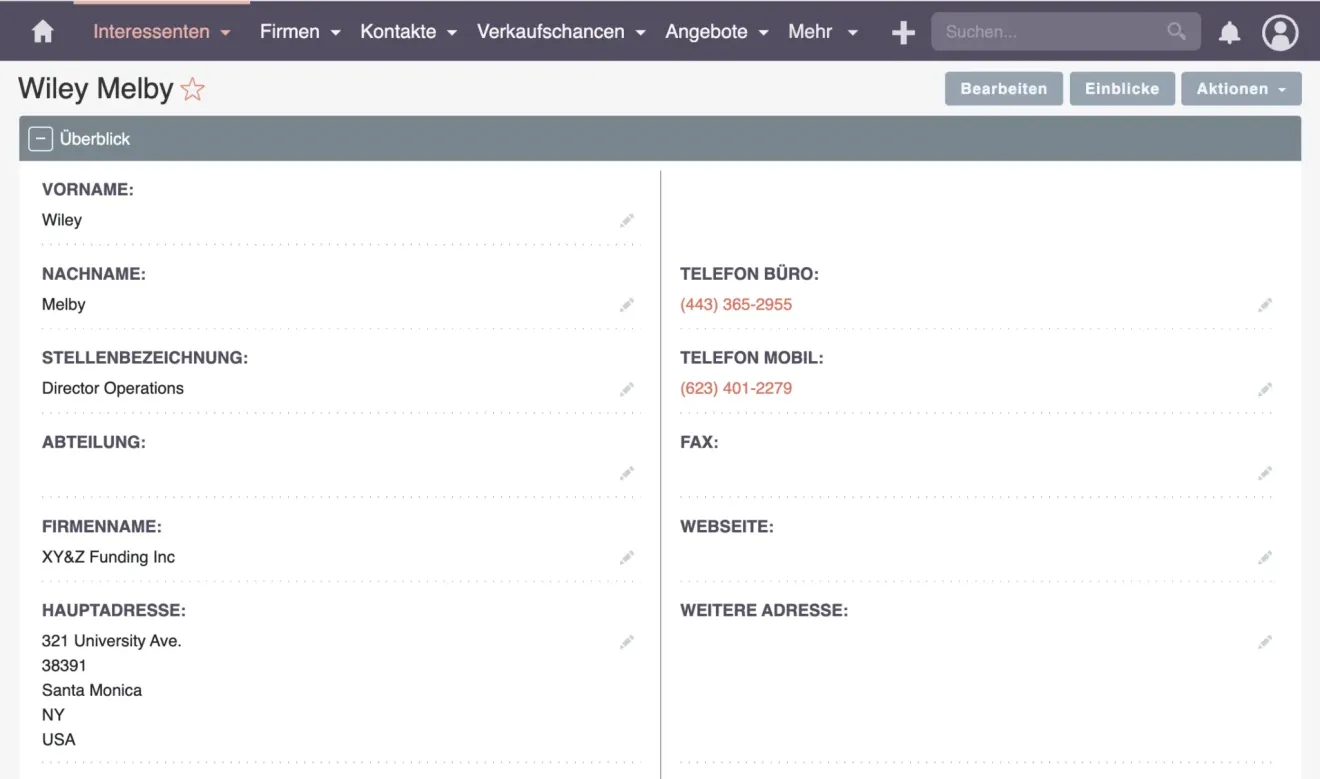Viewport: 1320px width, 779px height.
Task: Click pencil icon for Telefon Büro
Action: point(1265,305)
